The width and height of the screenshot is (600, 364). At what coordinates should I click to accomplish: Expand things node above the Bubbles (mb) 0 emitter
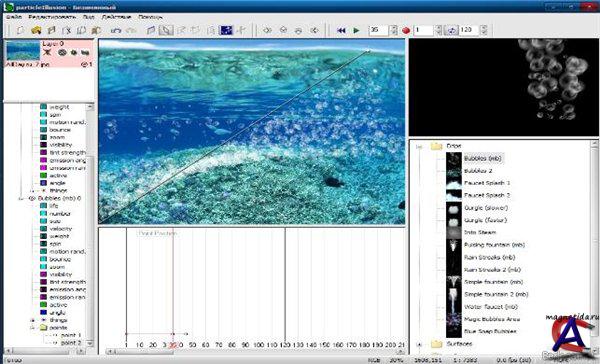[33, 191]
